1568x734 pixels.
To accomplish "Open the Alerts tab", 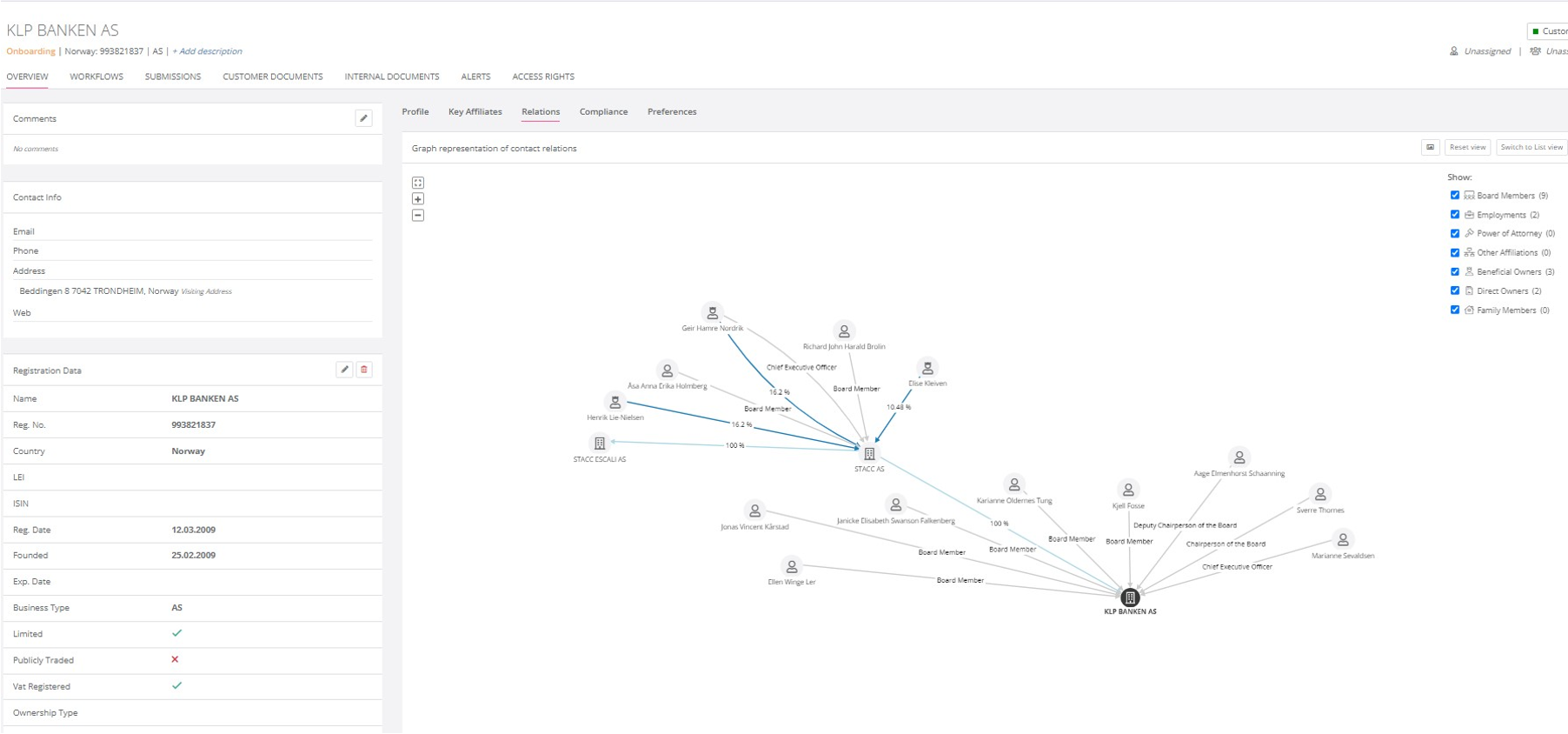I will (475, 77).
